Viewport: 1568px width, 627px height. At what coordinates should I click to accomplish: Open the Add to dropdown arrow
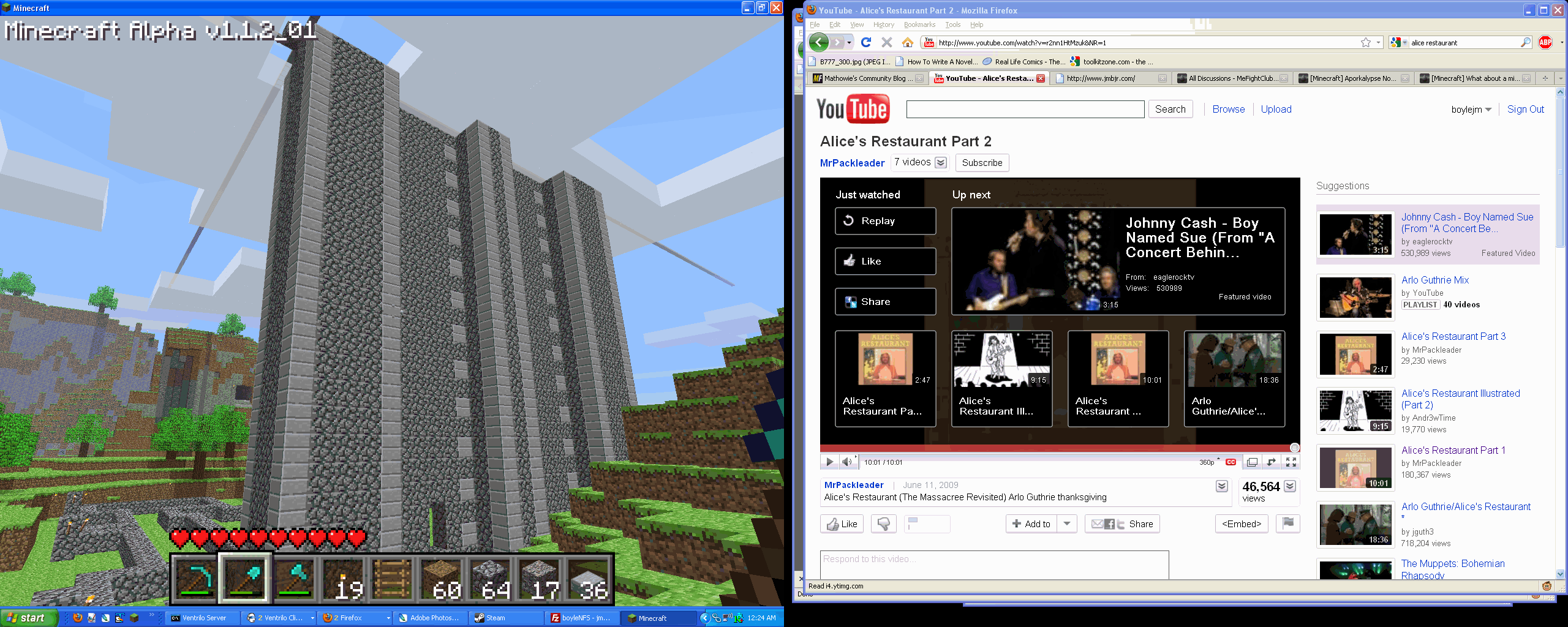1067,524
